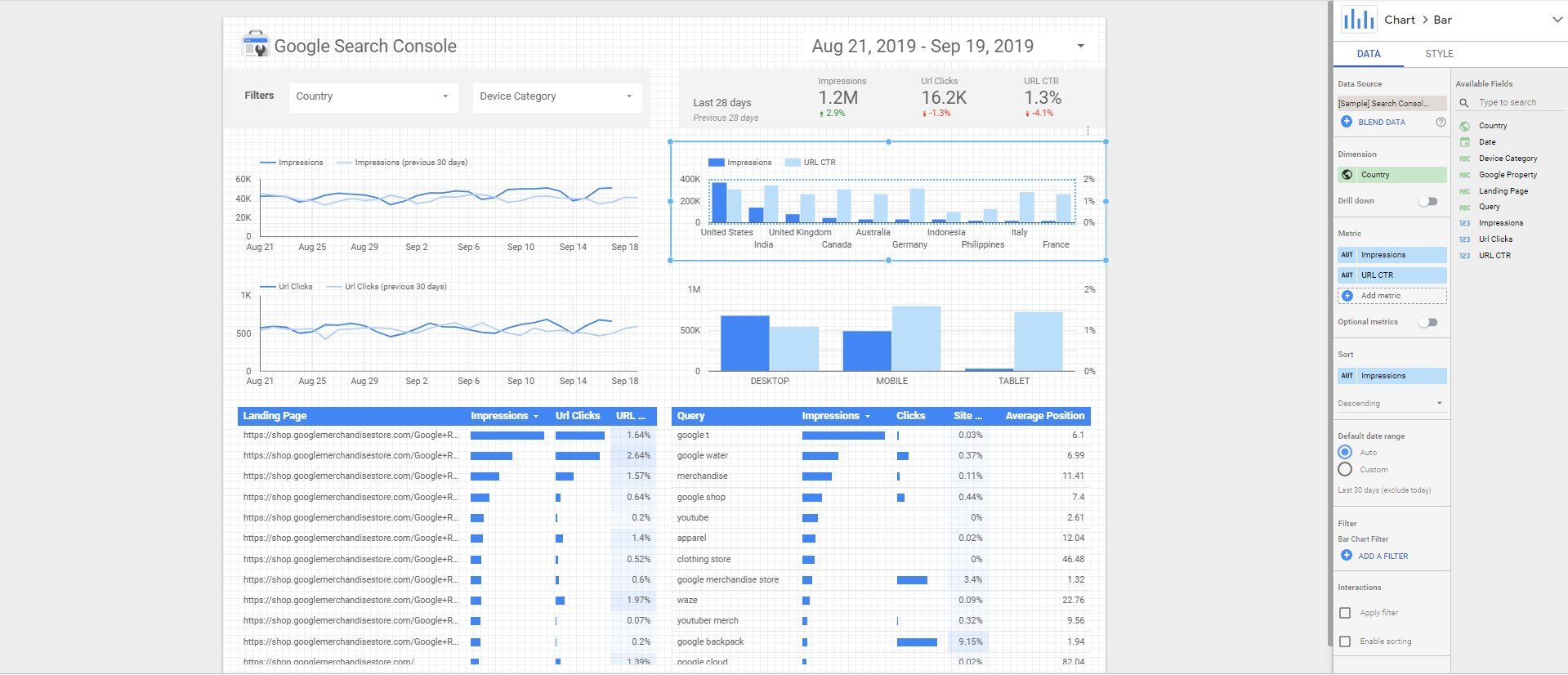The height and width of the screenshot is (675, 1568).
Task: Expand the chart type chevron at the panel top
Action: coord(1557,20)
